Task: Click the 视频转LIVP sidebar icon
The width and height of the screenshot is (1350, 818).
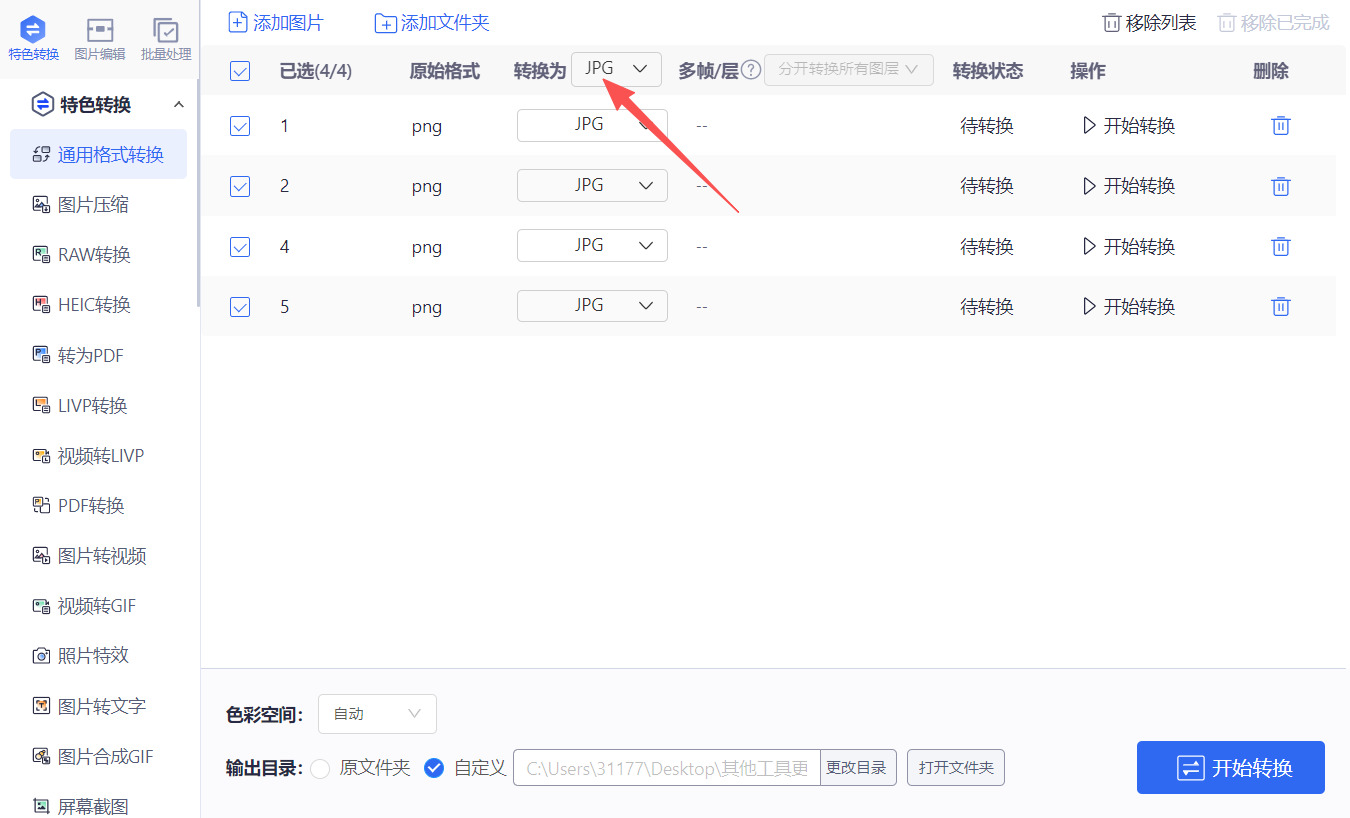Action: point(41,456)
